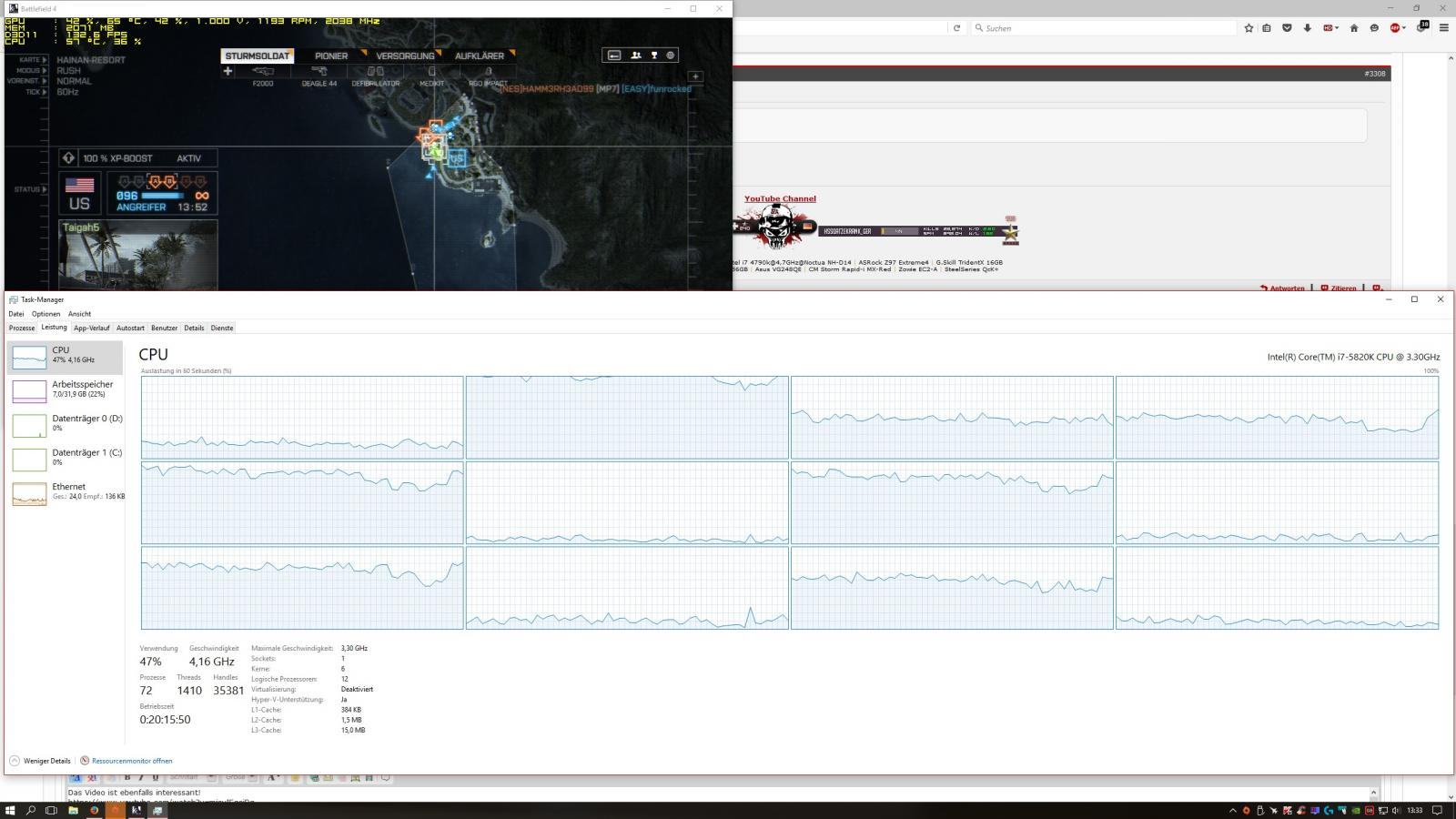Collapse view with Weniger Details
The width and height of the screenshot is (1456, 819).
pyautogui.click(x=40, y=761)
